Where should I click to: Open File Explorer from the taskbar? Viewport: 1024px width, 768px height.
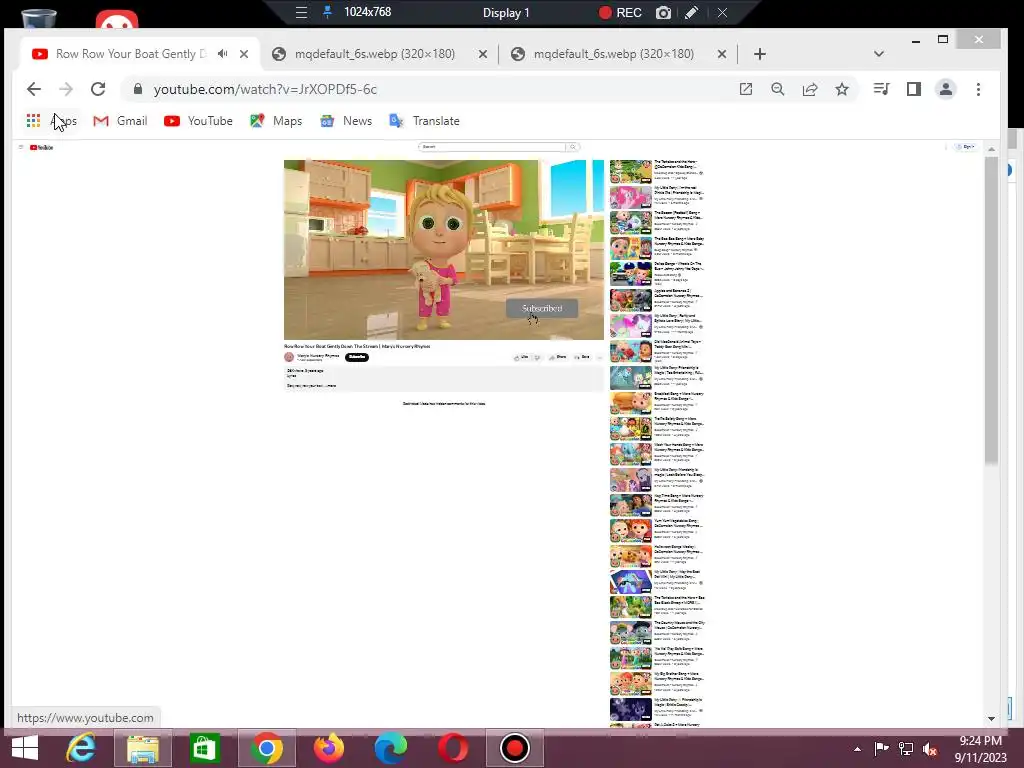[143, 748]
